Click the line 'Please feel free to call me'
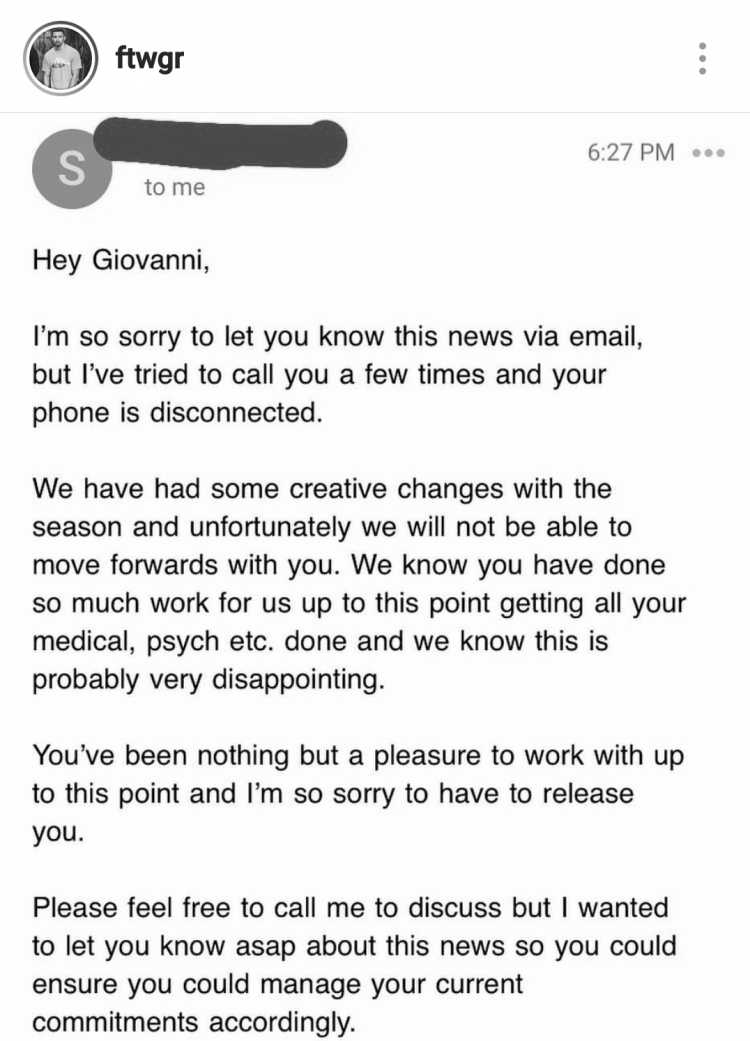This screenshot has height=1041, width=750. click(350, 908)
